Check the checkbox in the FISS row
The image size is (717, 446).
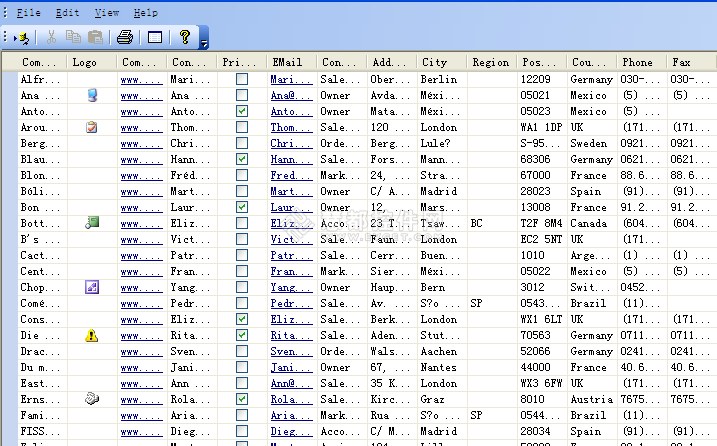coord(242,431)
